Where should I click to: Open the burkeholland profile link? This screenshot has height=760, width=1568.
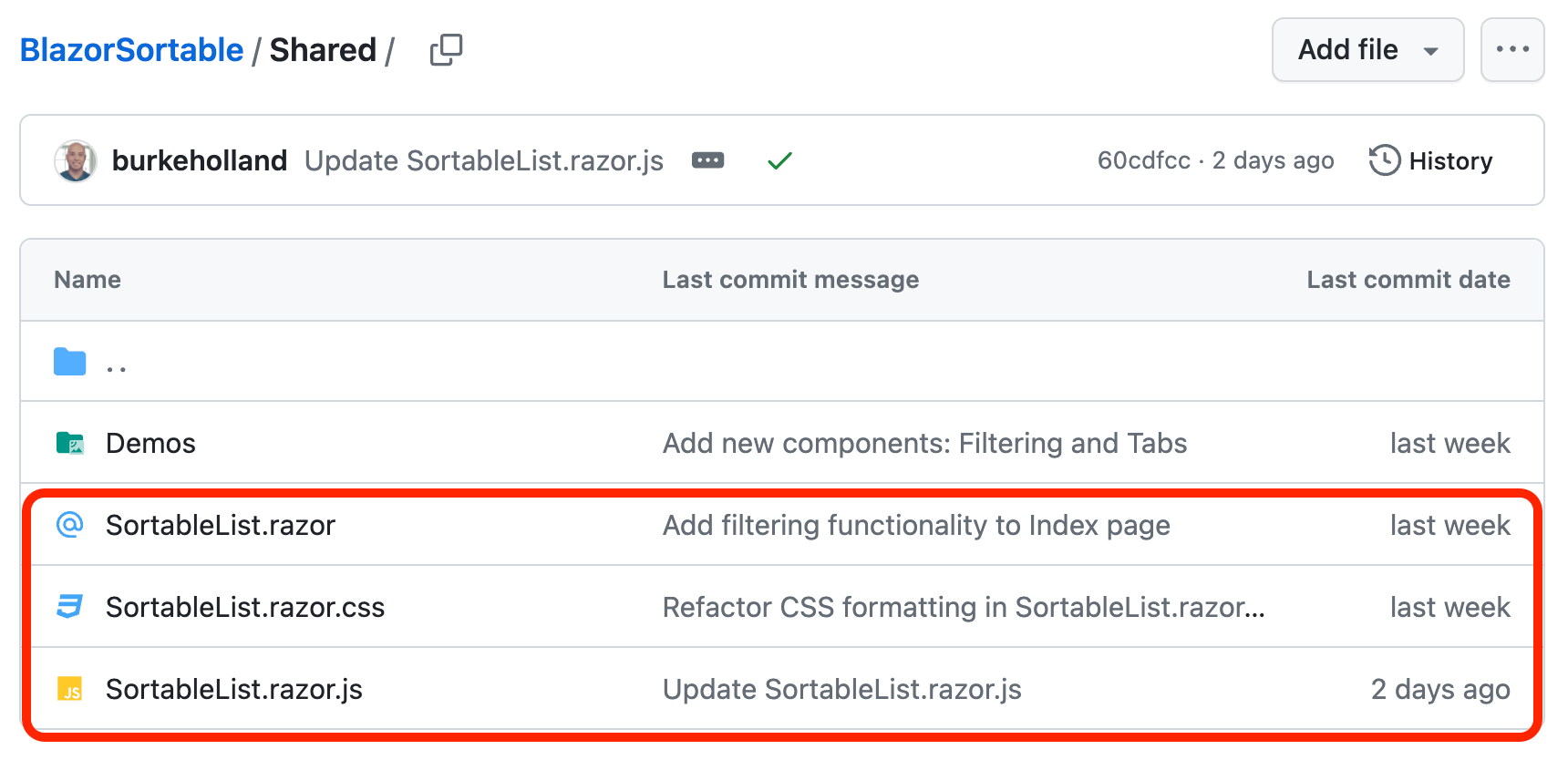(x=200, y=161)
